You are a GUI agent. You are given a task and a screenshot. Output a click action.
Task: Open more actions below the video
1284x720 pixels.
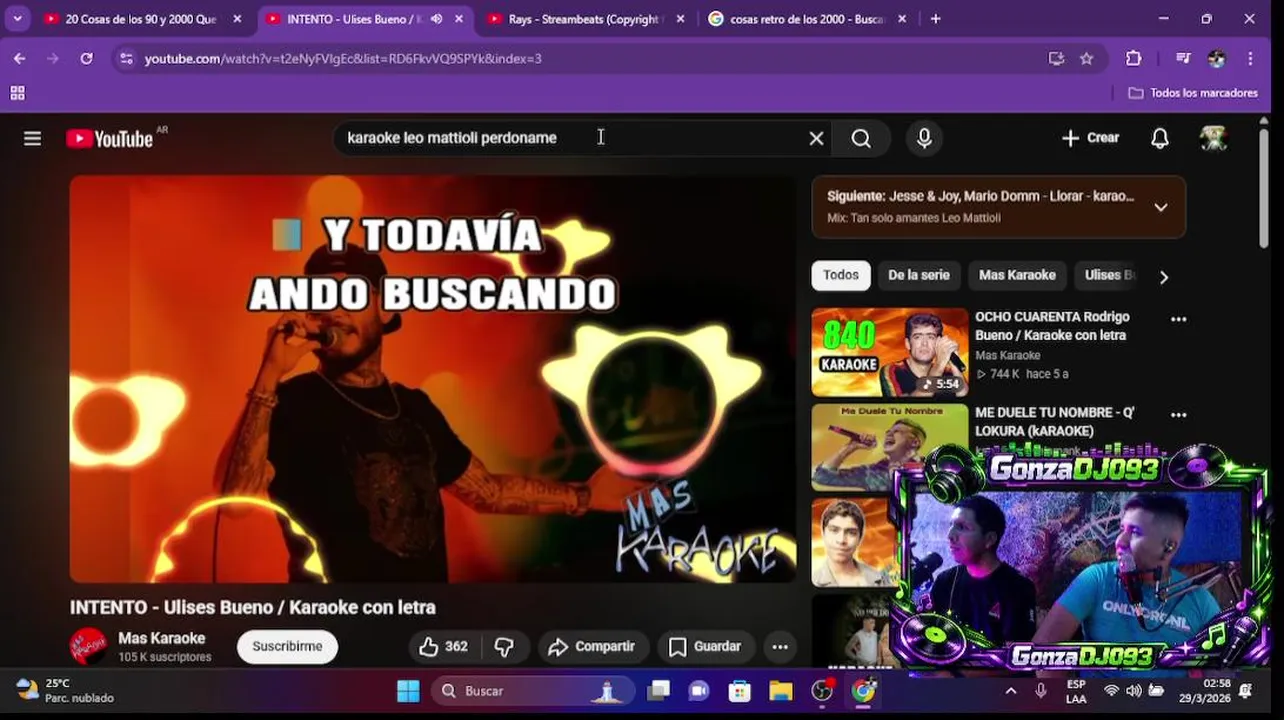(x=780, y=646)
